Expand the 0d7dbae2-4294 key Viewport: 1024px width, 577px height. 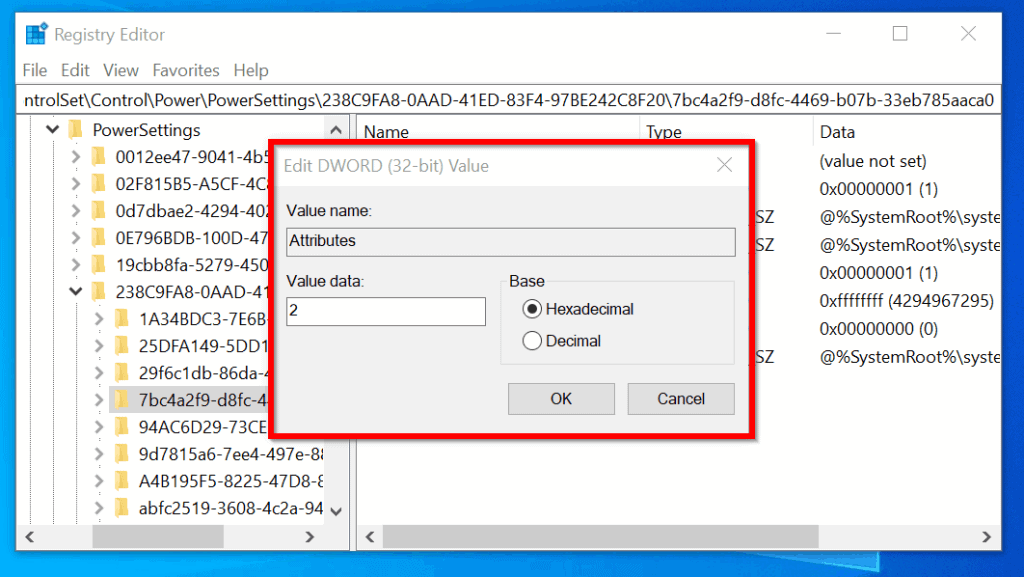[76, 211]
